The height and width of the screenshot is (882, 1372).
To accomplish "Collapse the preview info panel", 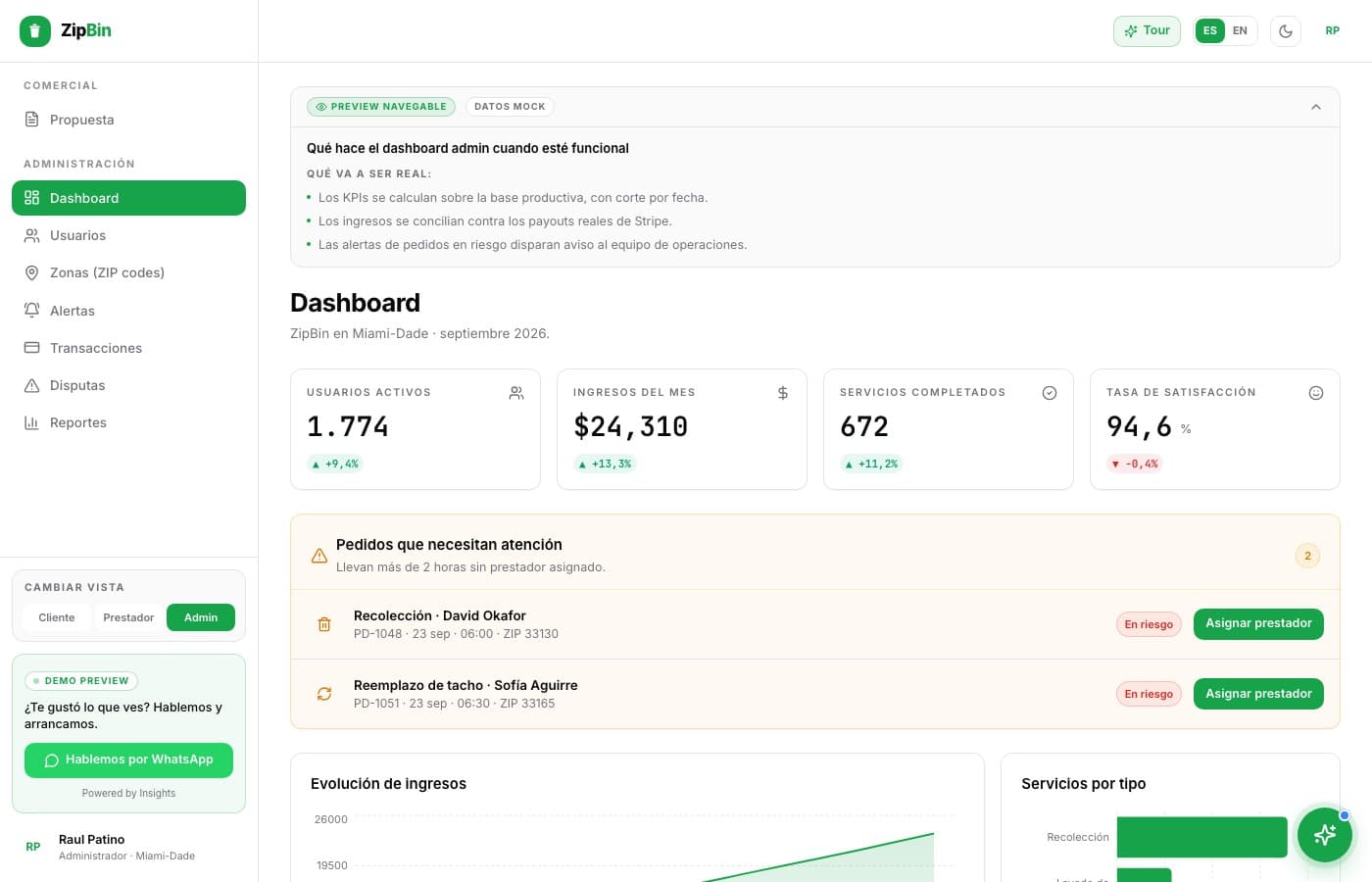I will pos(1316,107).
